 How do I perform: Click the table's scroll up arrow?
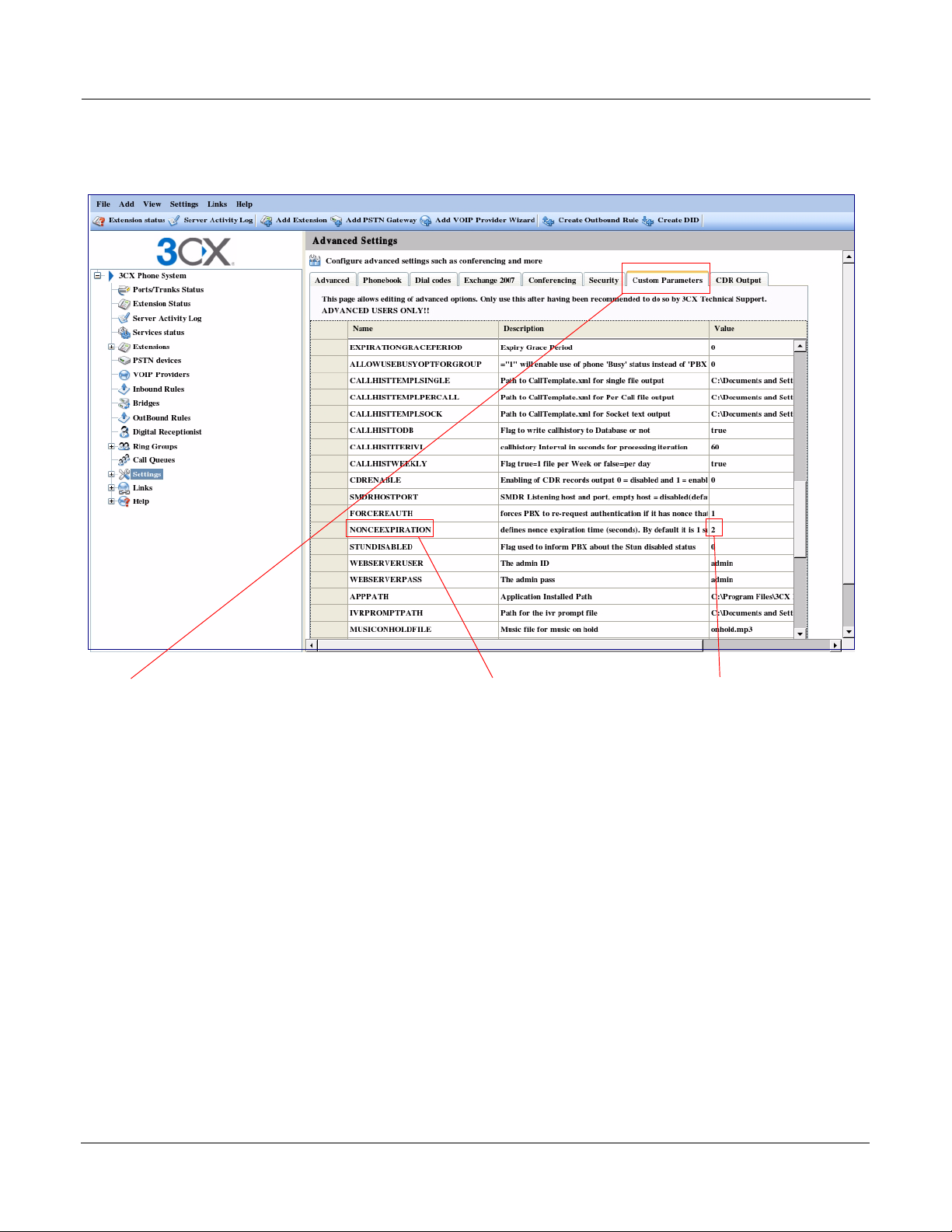point(800,346)
